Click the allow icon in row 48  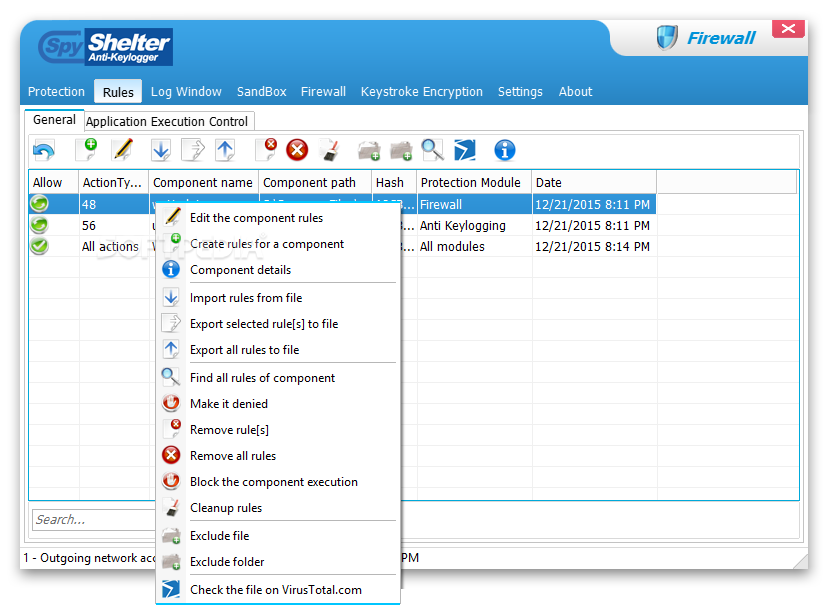point(40,204)
